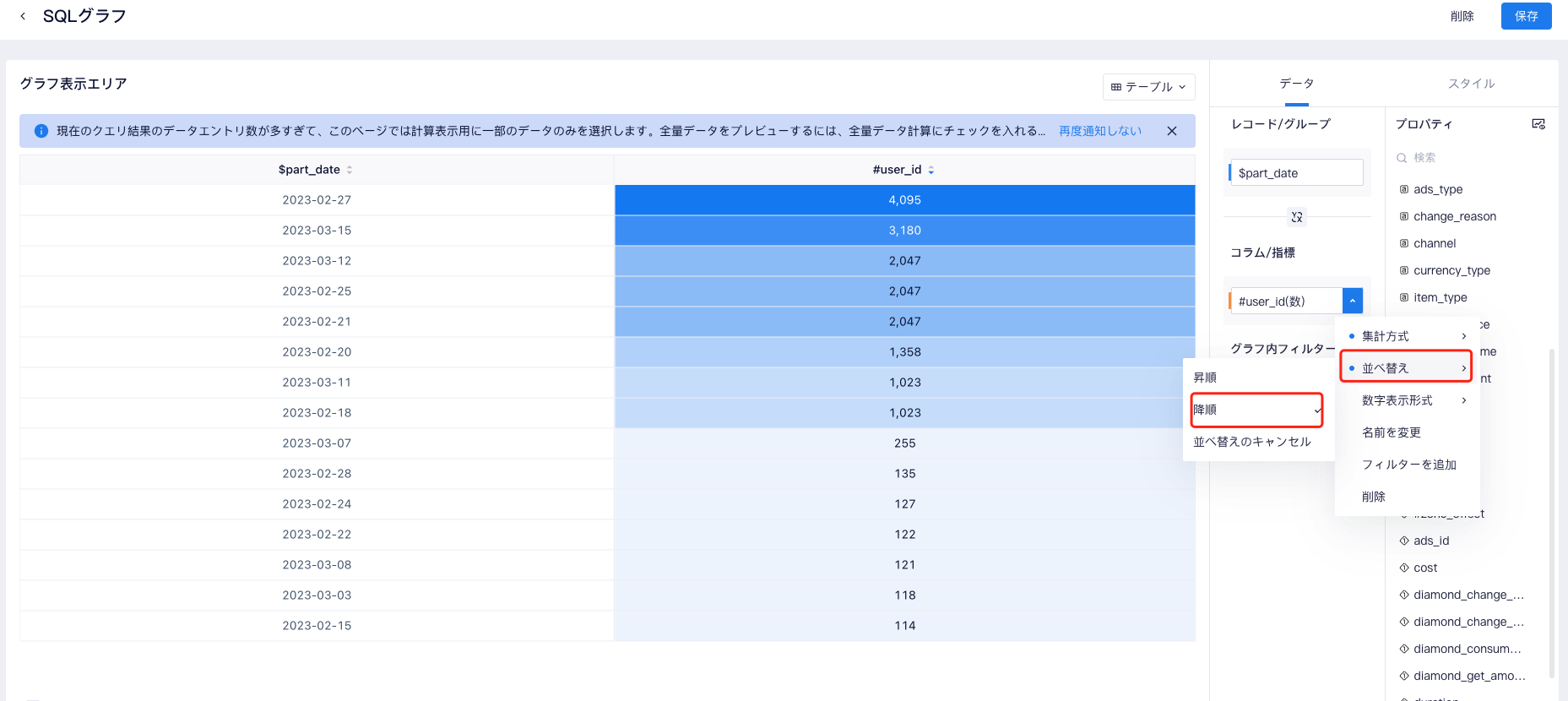Click the 2023-02-27 date cell
1568x701 pixels.
317,200
